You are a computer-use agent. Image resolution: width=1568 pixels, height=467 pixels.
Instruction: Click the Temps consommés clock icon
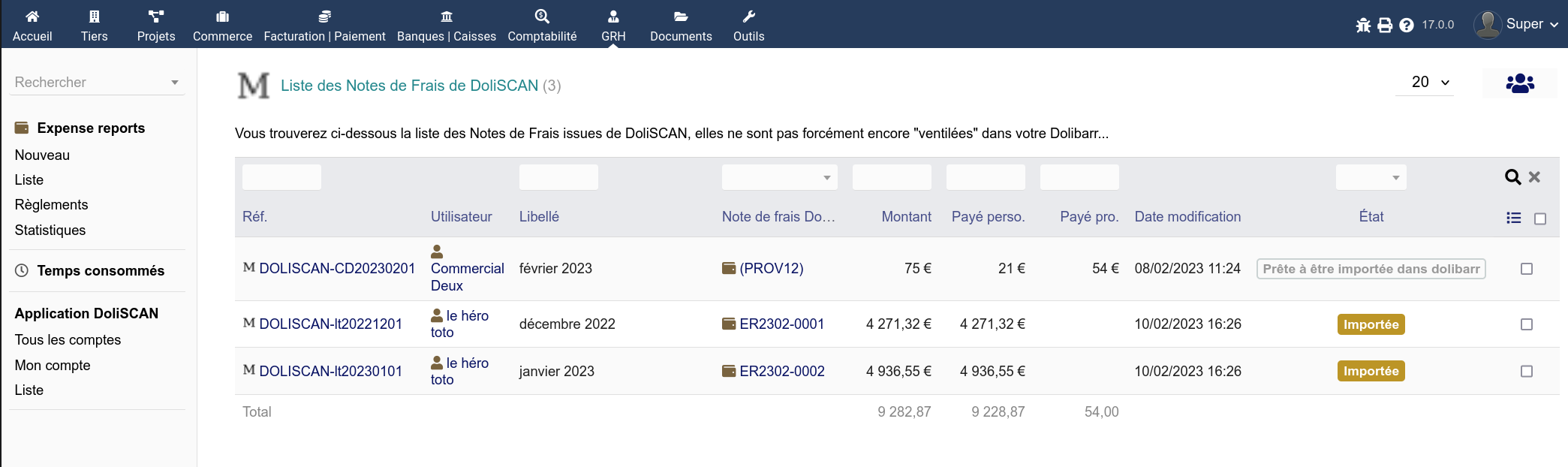pyautogui.click(x=22, y=270)
